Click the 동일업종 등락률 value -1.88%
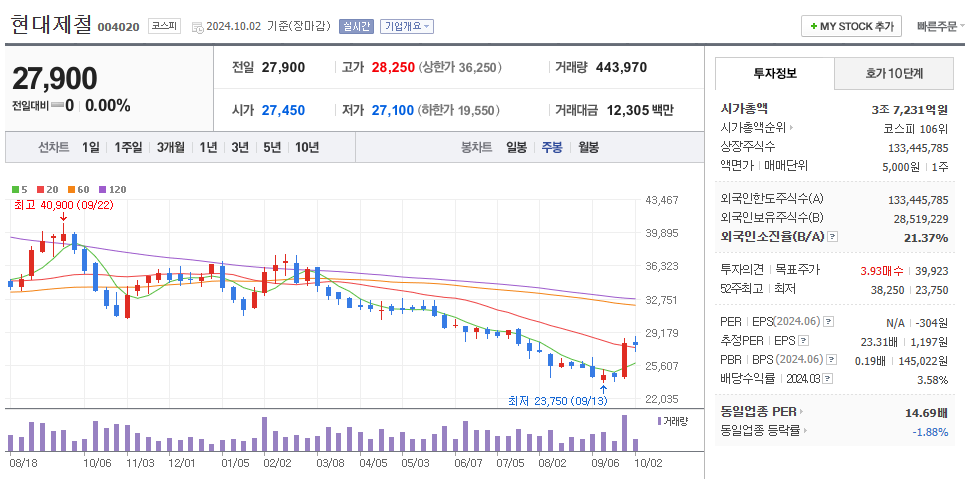The height and width of the screenshot is (479, 977). point(930,432)
